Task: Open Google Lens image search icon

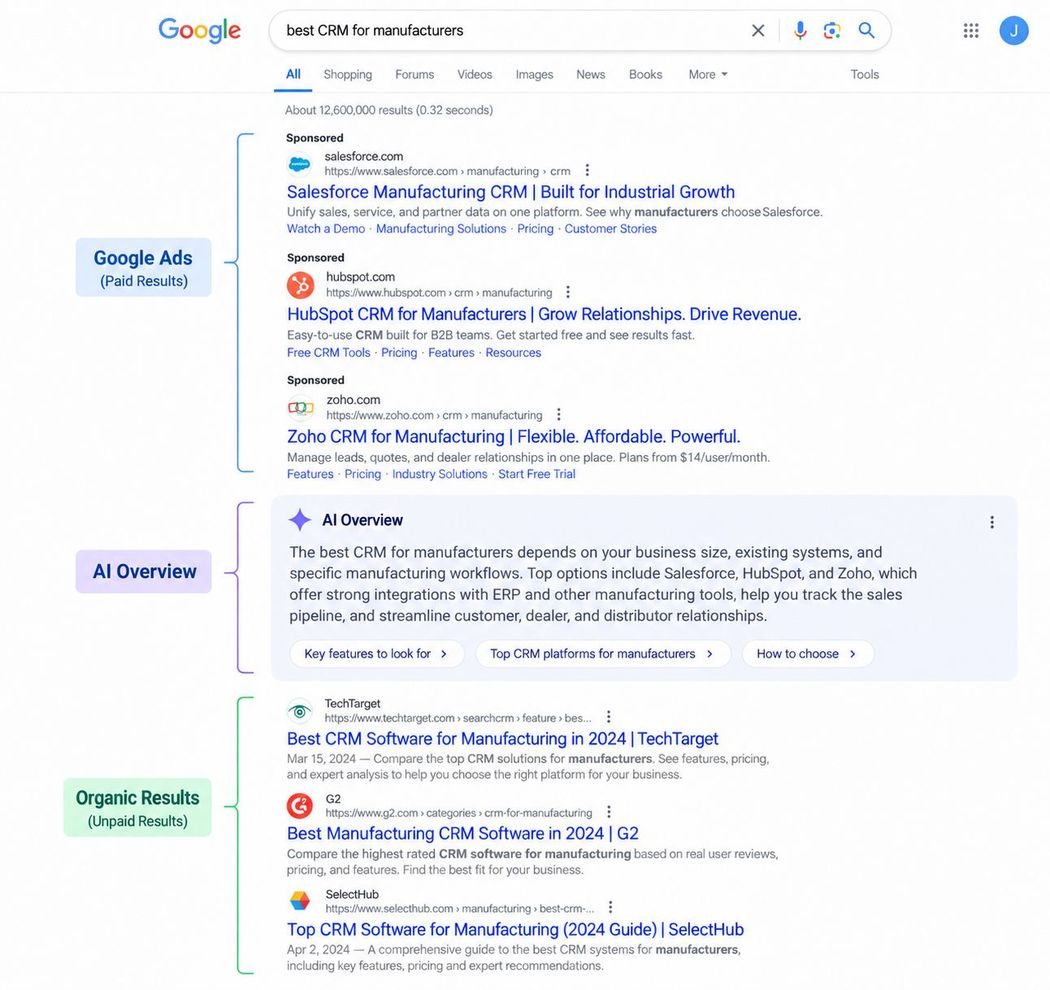Action: [x=832, y=31]
